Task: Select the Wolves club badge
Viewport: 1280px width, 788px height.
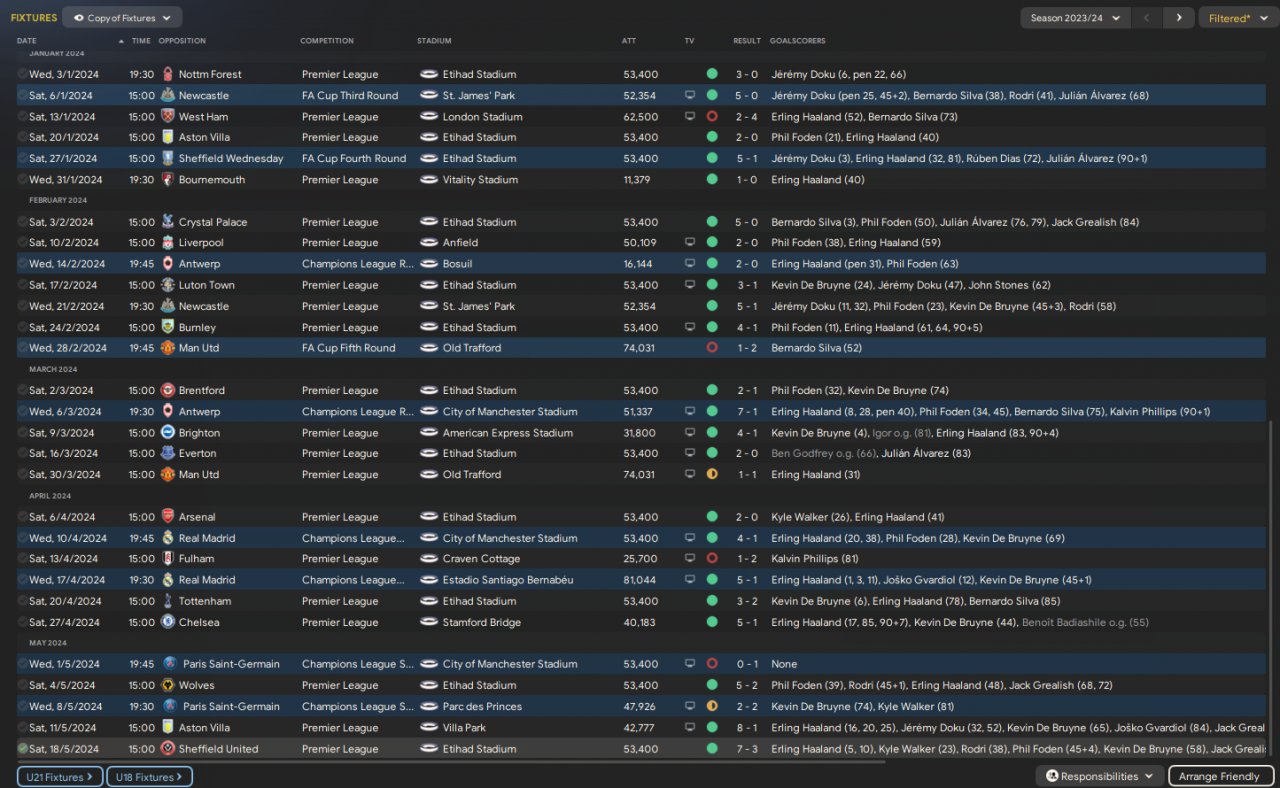Action: point(168,686)
